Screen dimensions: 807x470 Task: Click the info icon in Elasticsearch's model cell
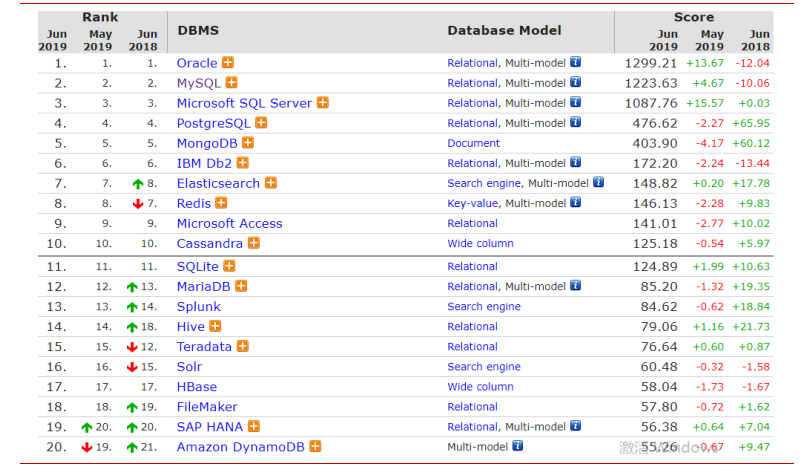point(598,182)
